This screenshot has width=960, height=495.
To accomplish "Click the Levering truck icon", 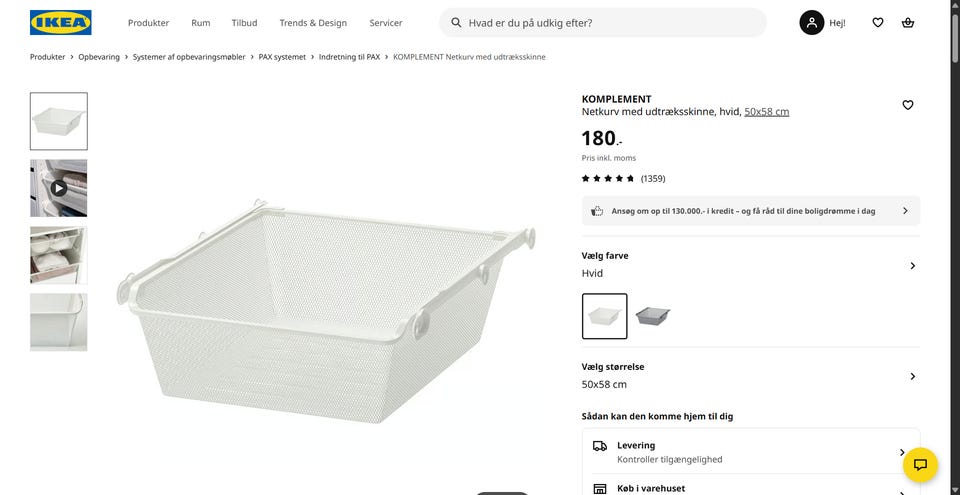I will click(600, 446).
